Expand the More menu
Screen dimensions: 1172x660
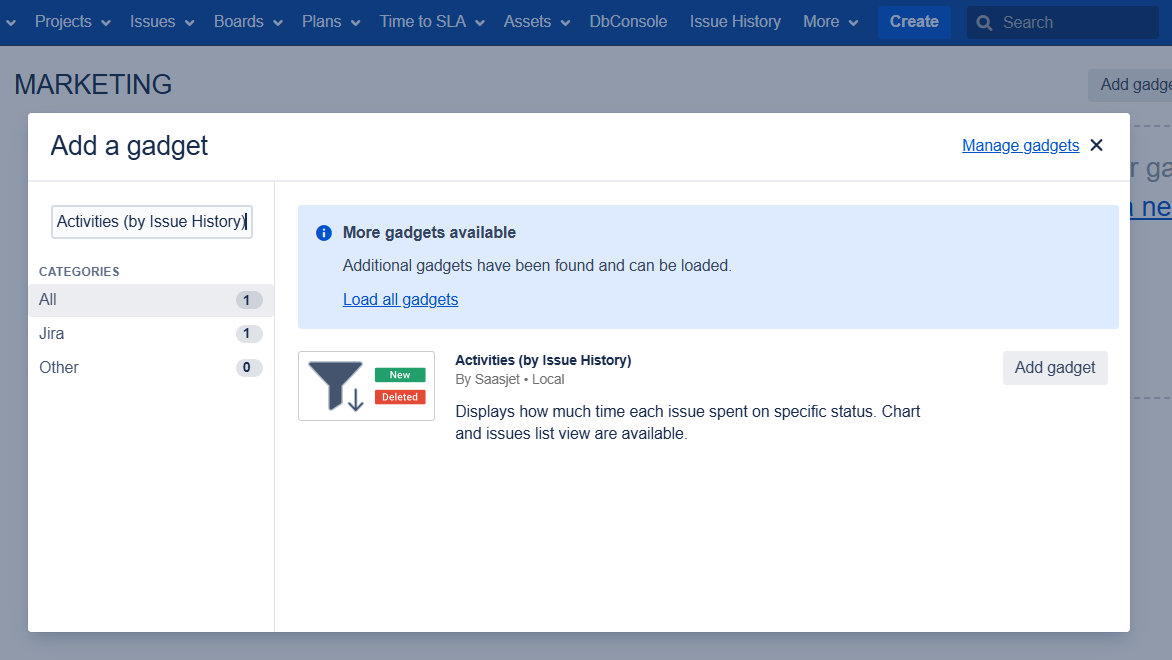point(830,22)
